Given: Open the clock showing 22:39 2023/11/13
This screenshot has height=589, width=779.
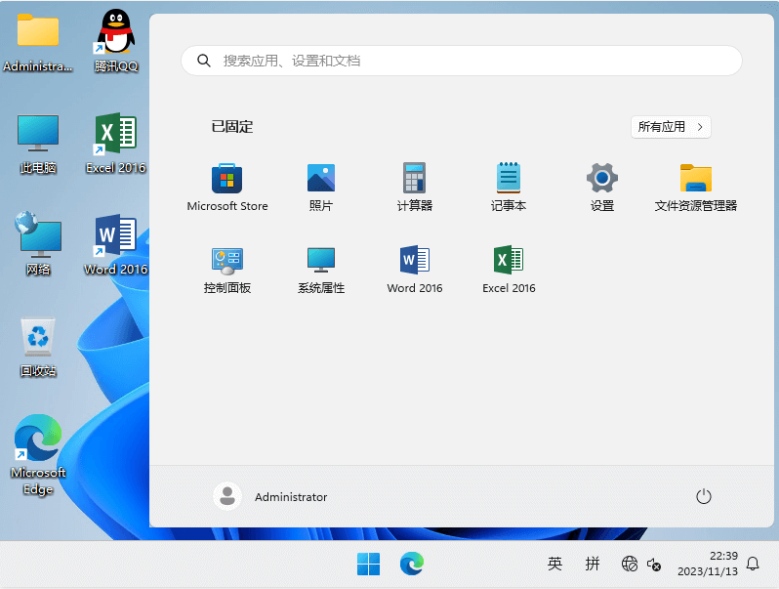Looking at the screenshot, I should tap(707, 564).
